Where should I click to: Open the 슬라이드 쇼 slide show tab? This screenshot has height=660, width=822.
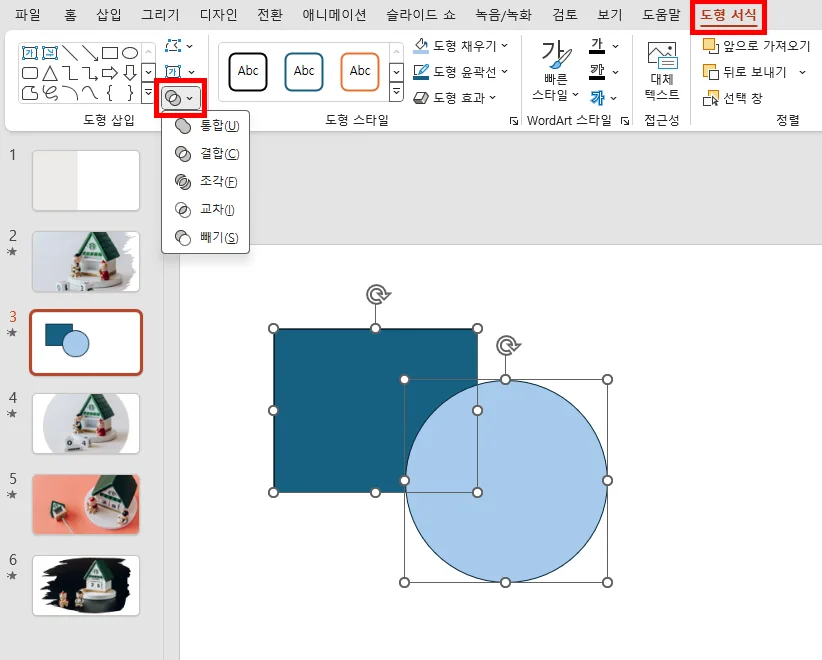[x=421, y=15]
